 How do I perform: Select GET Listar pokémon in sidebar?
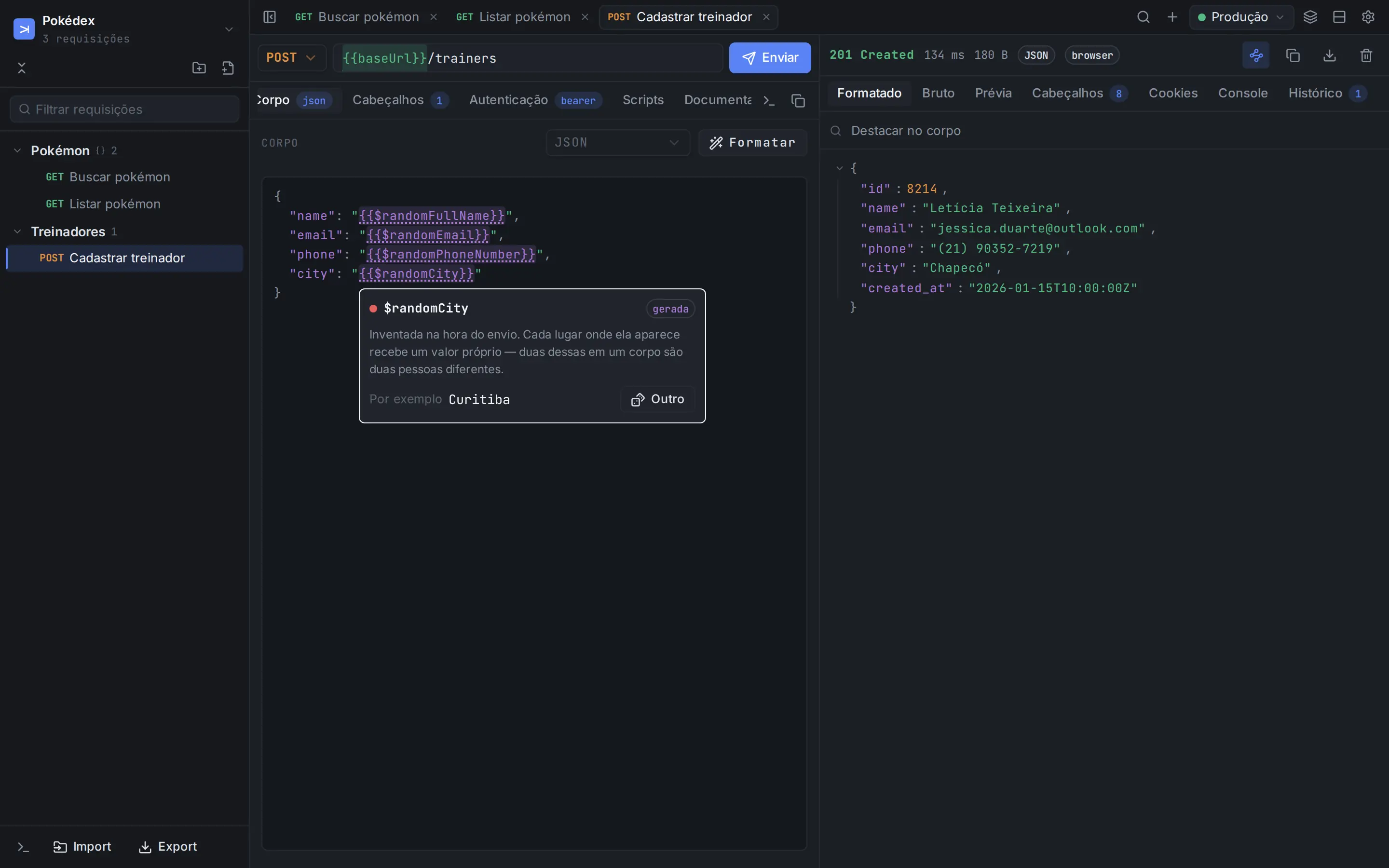(124, 204)
